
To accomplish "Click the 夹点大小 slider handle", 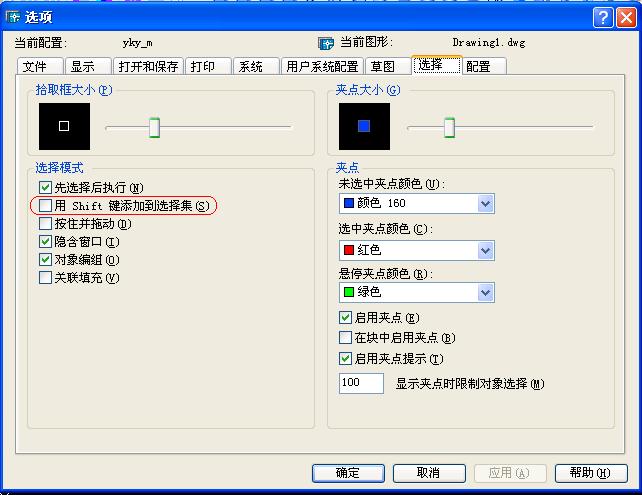I will tap(450, 127).
